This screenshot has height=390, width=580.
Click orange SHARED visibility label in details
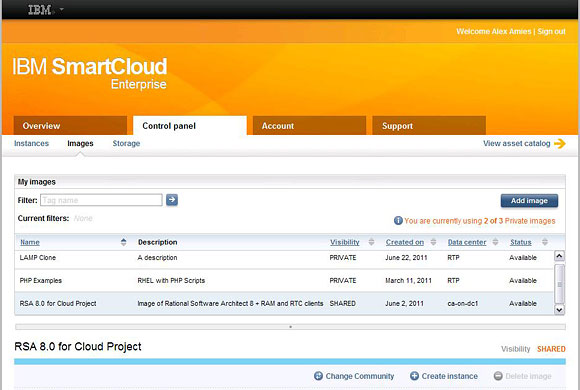pyautogui.click(x=551, y=349)
